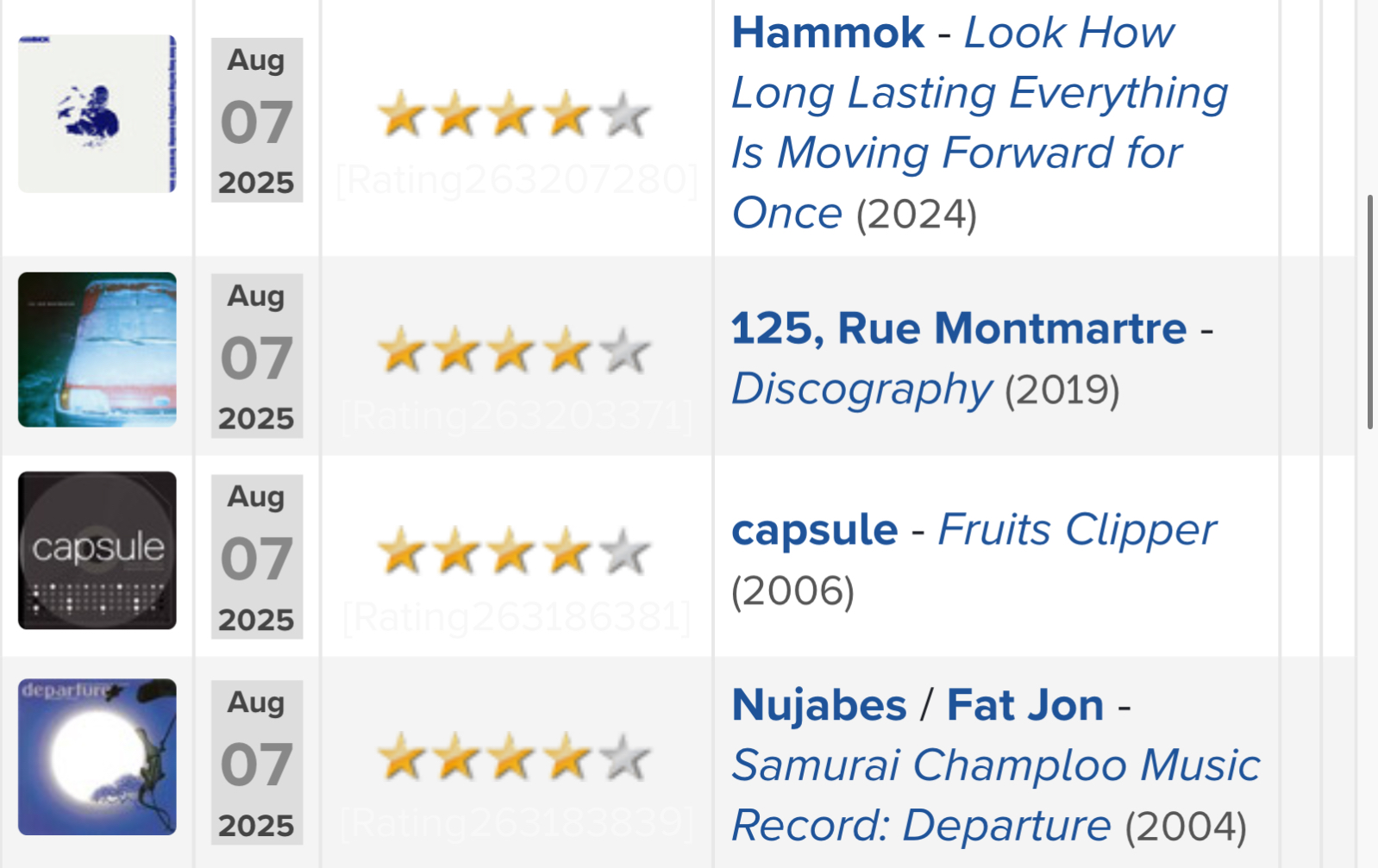The width and height of the screenshot is (1378, 868).
Task: Click the Aug 07 2025 date on capsule row
Action: tap(257, 557)
